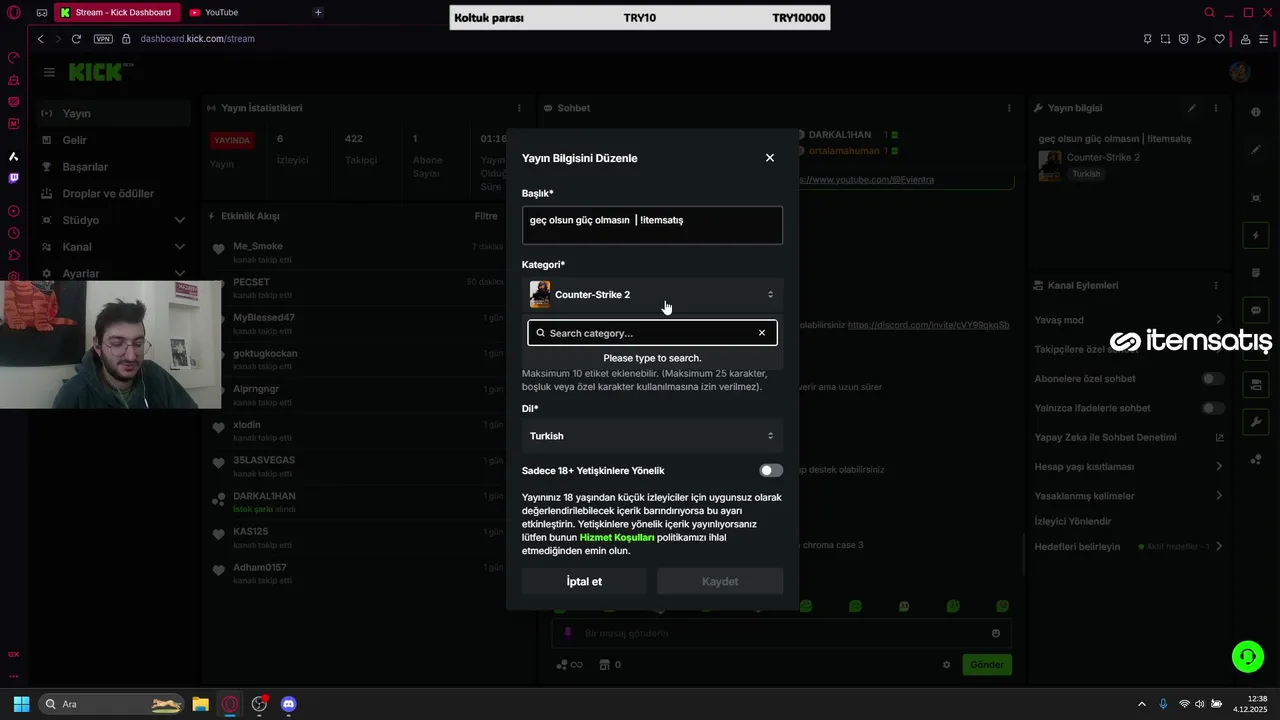
Task: Open İzleyici Yönlendir
Action: [x=1073, y=521]
